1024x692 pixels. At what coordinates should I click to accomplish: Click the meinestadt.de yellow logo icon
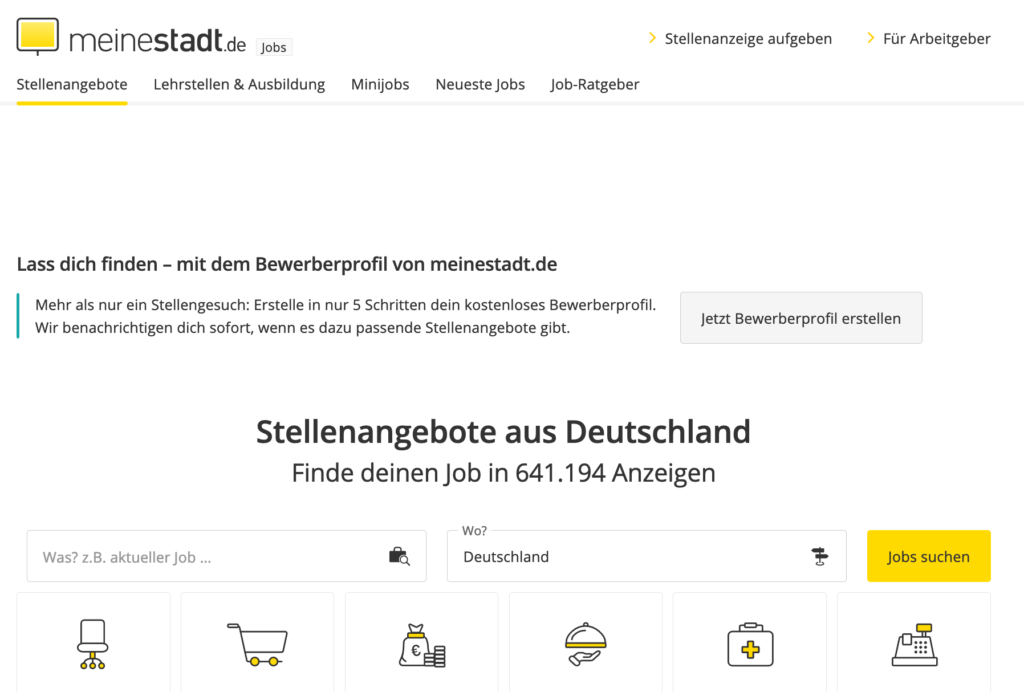pos(38,37)
